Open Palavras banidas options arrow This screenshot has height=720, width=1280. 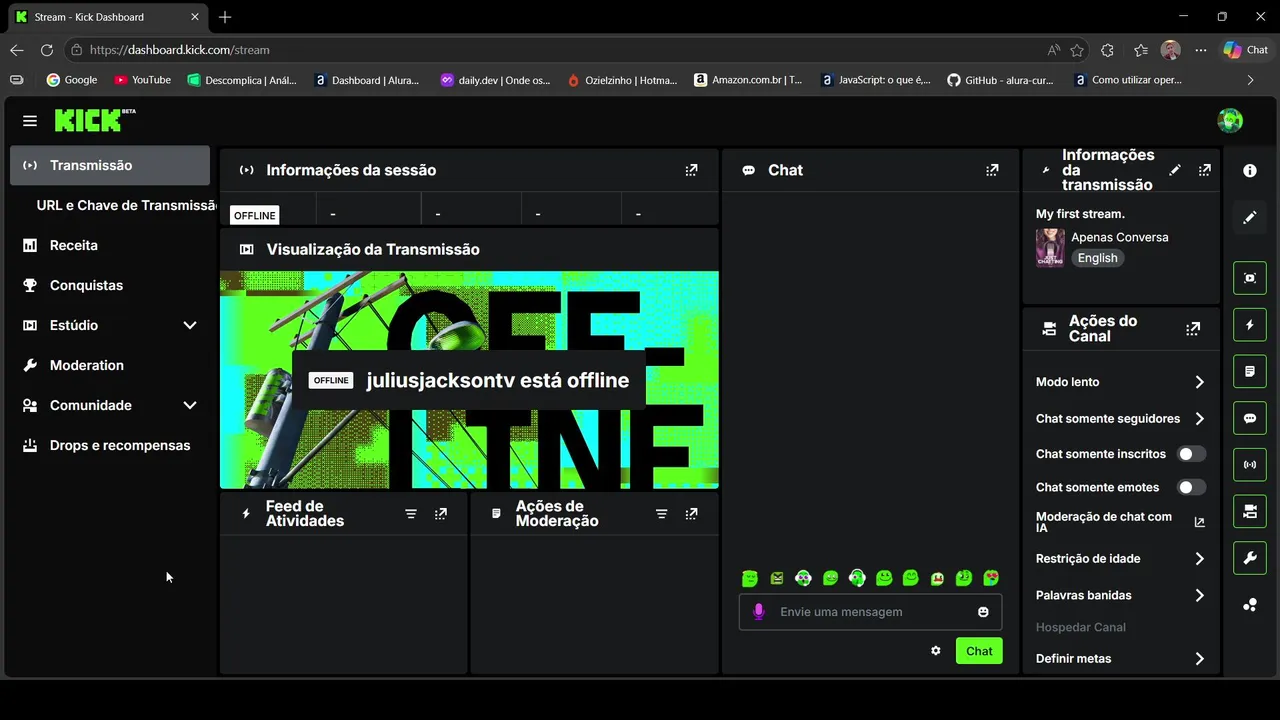coord(1200,595)
